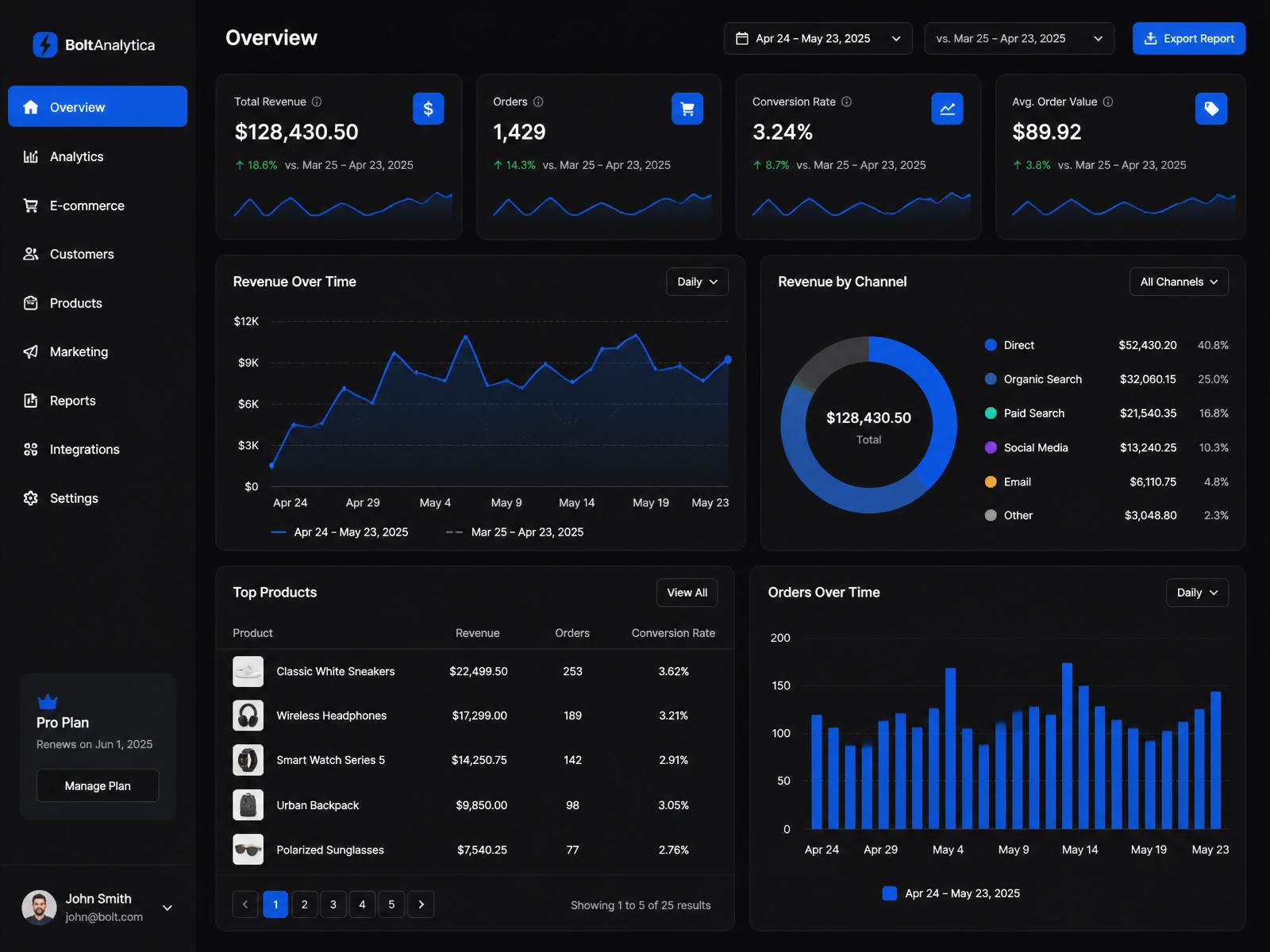The width and height of the screenshot is (1270, 952).
Task: Open the Customers page
Action: [x=98, y=254]
